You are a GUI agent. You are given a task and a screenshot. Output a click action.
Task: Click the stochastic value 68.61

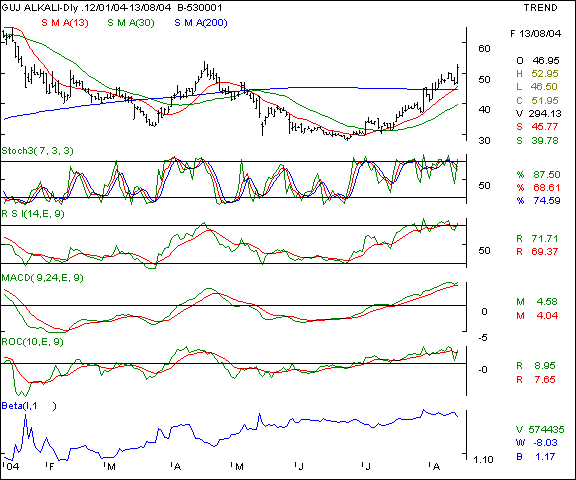coord(547,188)
